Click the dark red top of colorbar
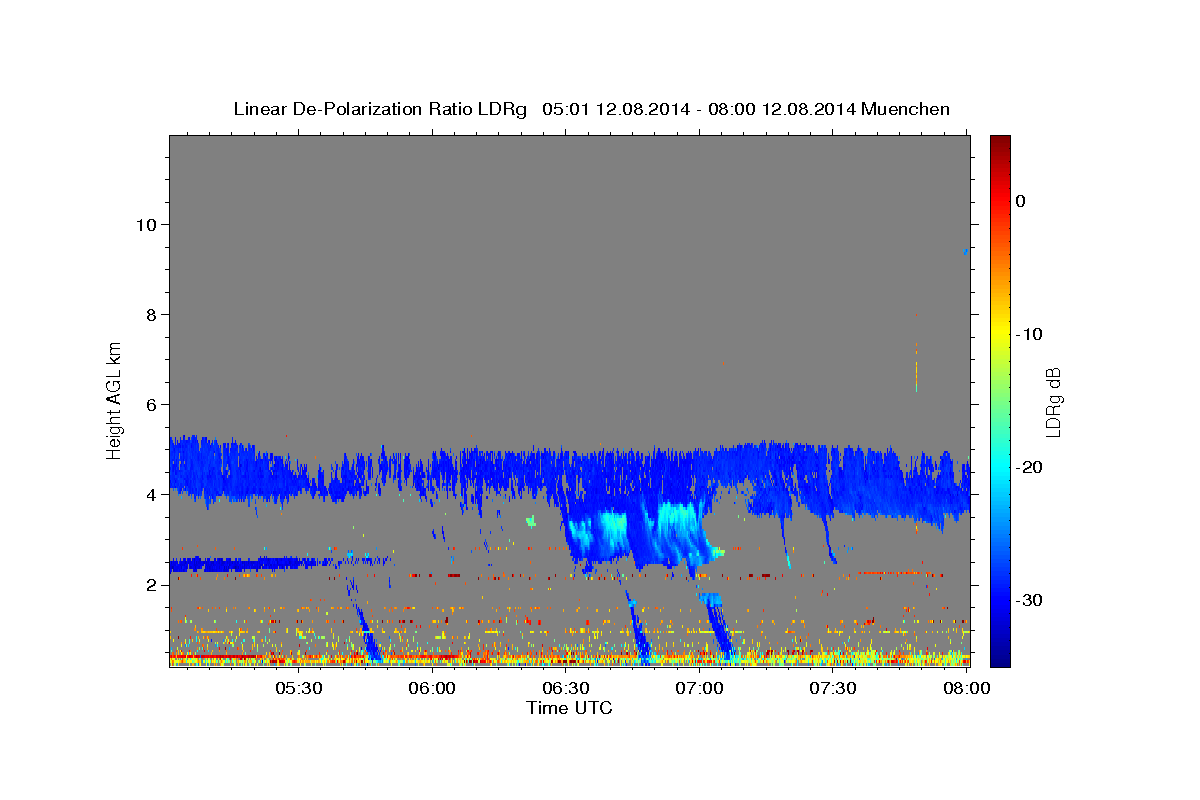The height and width of the screenshot is (800, 1200). [x=1000, y=143]
